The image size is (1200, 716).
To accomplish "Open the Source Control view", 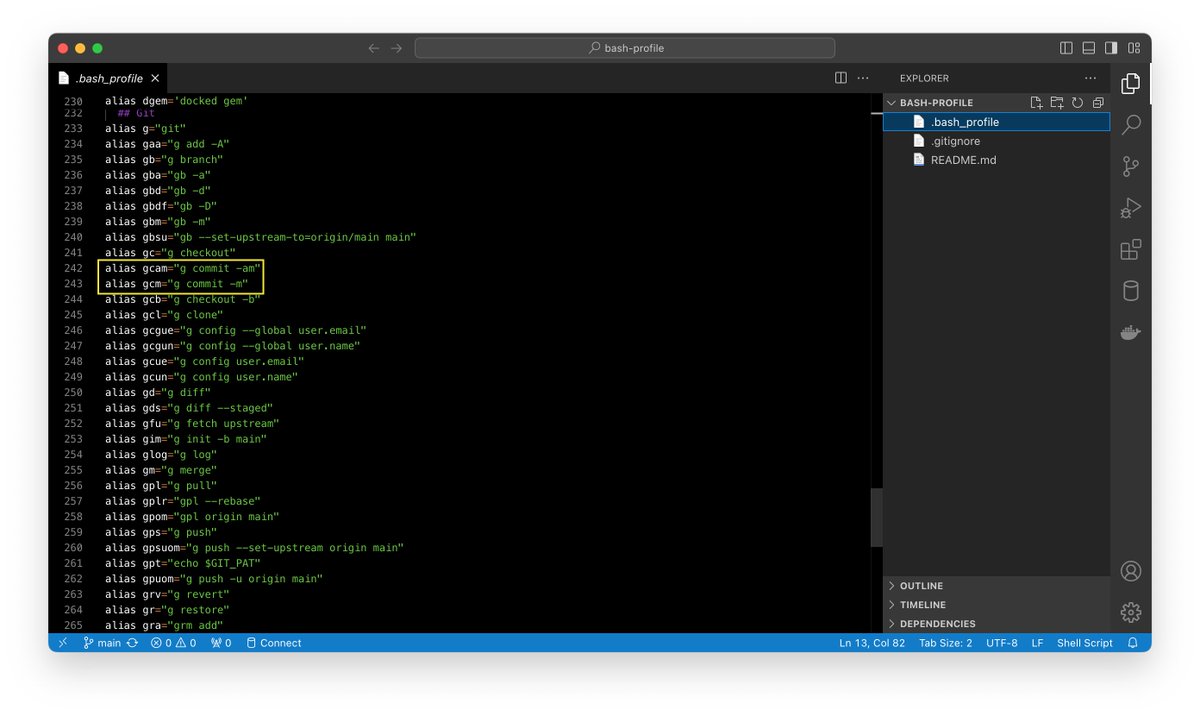I will pyautogui.click(x=1131, y=166).
